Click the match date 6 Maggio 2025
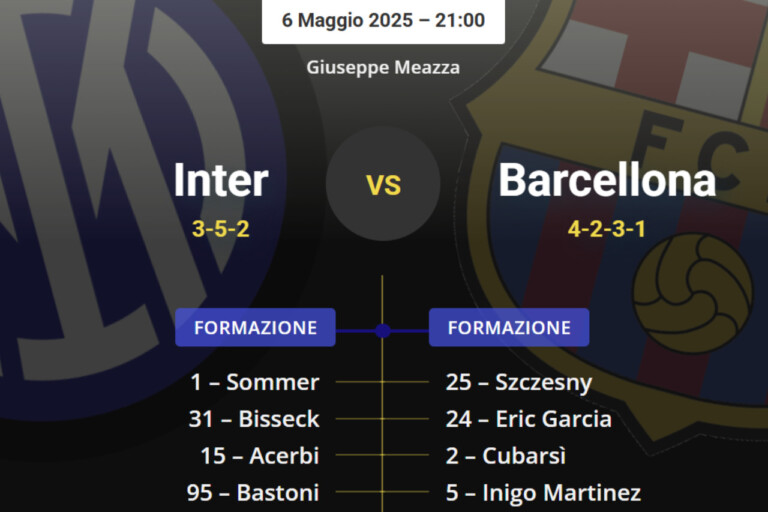The width and height of the screenshot is (768, 512). (383, 20)
